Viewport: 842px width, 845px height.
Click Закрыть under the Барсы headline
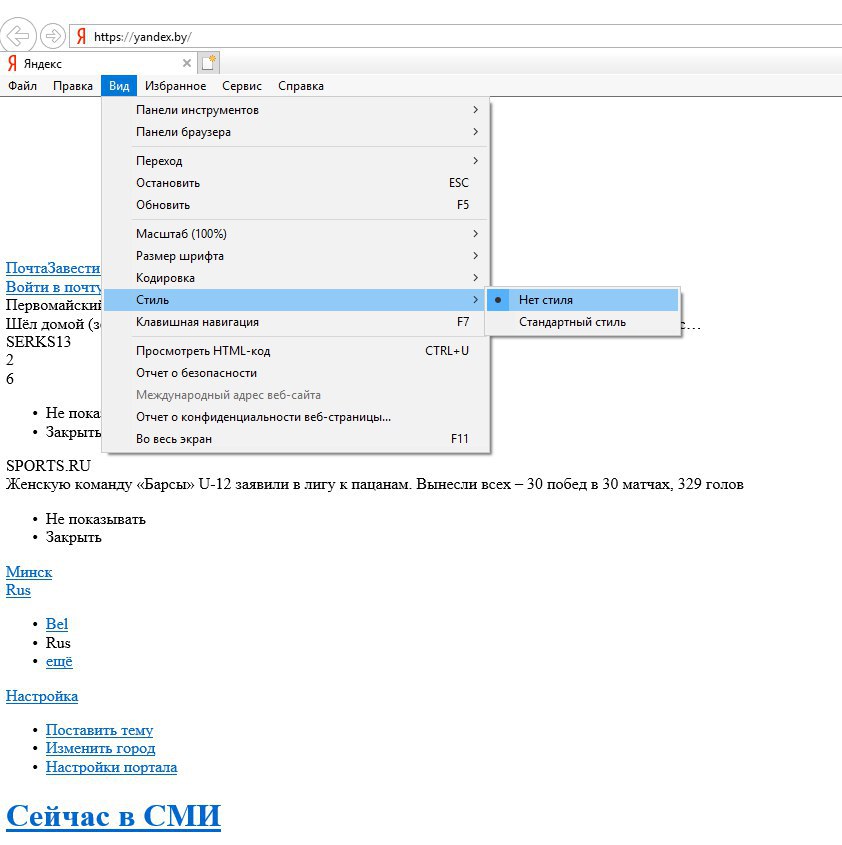(74, 537)
